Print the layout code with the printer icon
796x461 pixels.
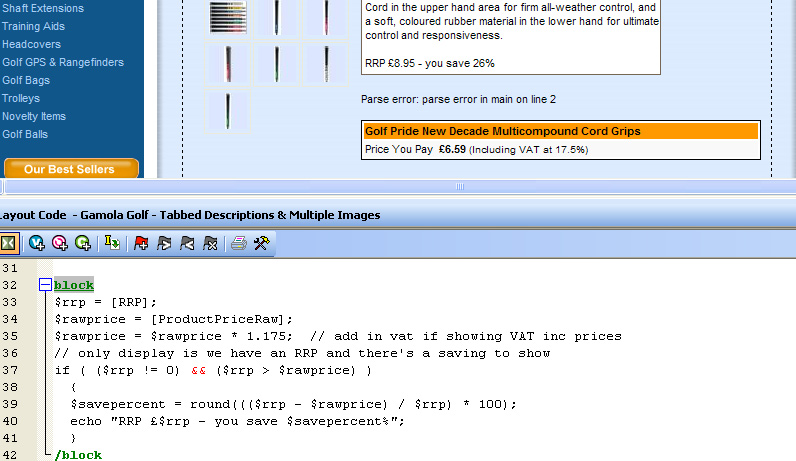[238, 243]
